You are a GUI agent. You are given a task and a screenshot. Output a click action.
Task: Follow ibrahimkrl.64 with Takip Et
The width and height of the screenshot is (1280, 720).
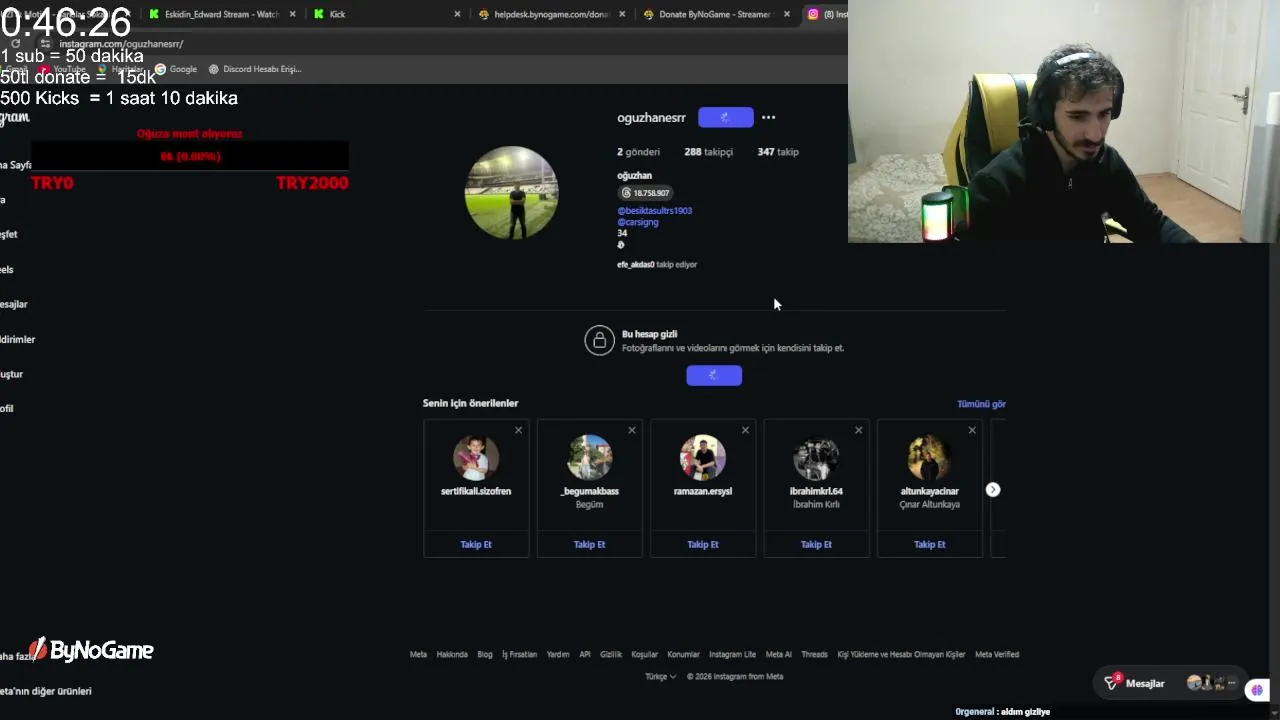pyautogui.click(x=816, y=544)
